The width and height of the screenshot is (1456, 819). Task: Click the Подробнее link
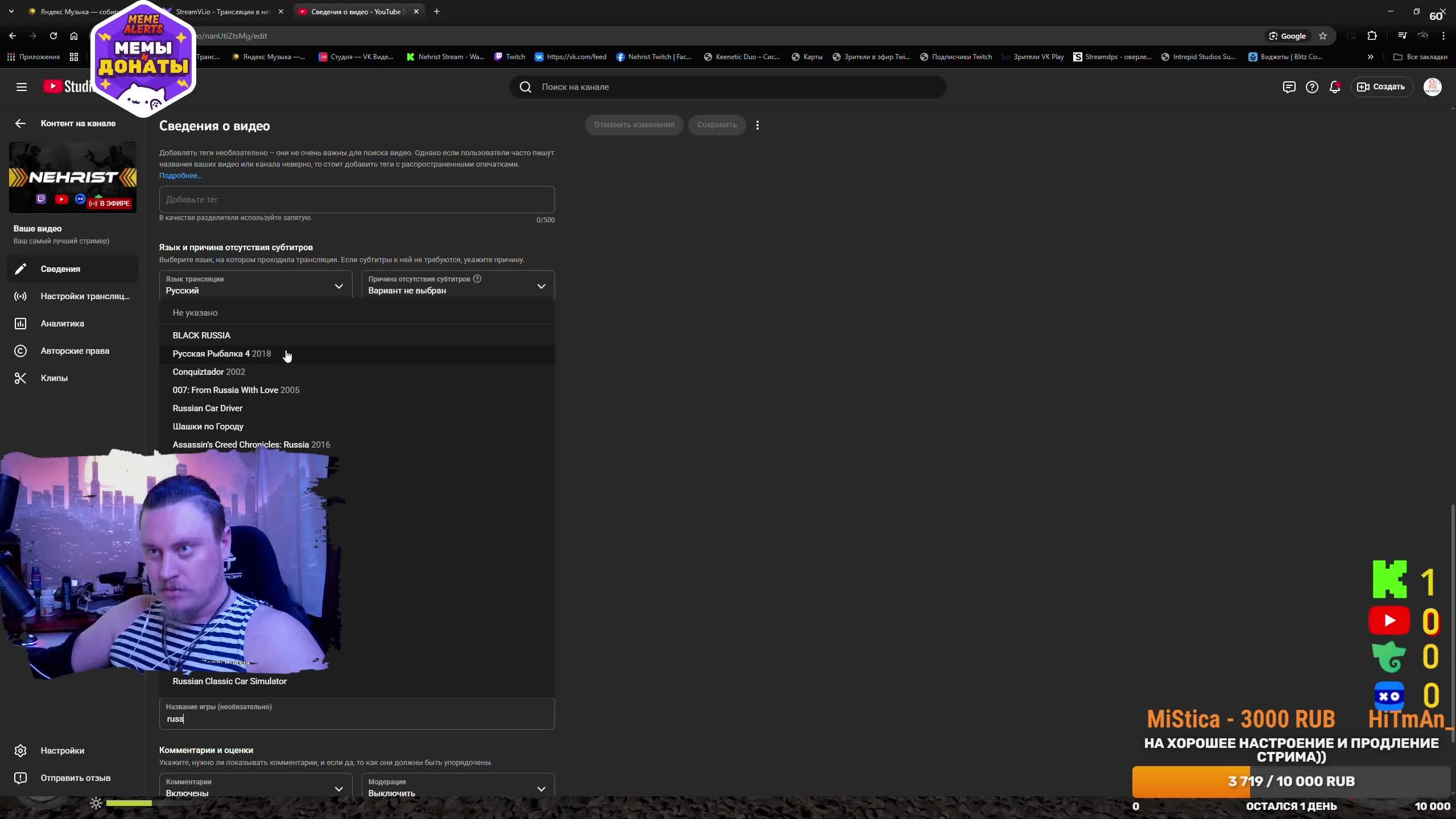[180, 176]
